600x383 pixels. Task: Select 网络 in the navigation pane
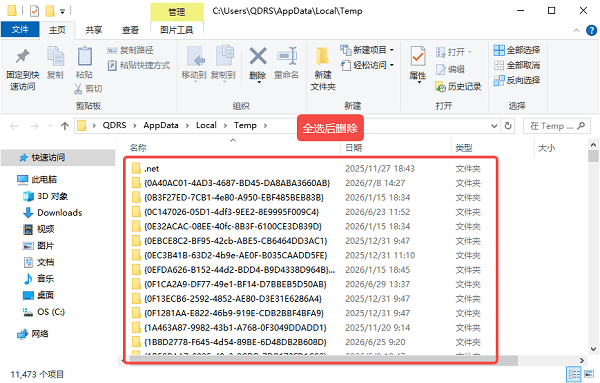33,334
